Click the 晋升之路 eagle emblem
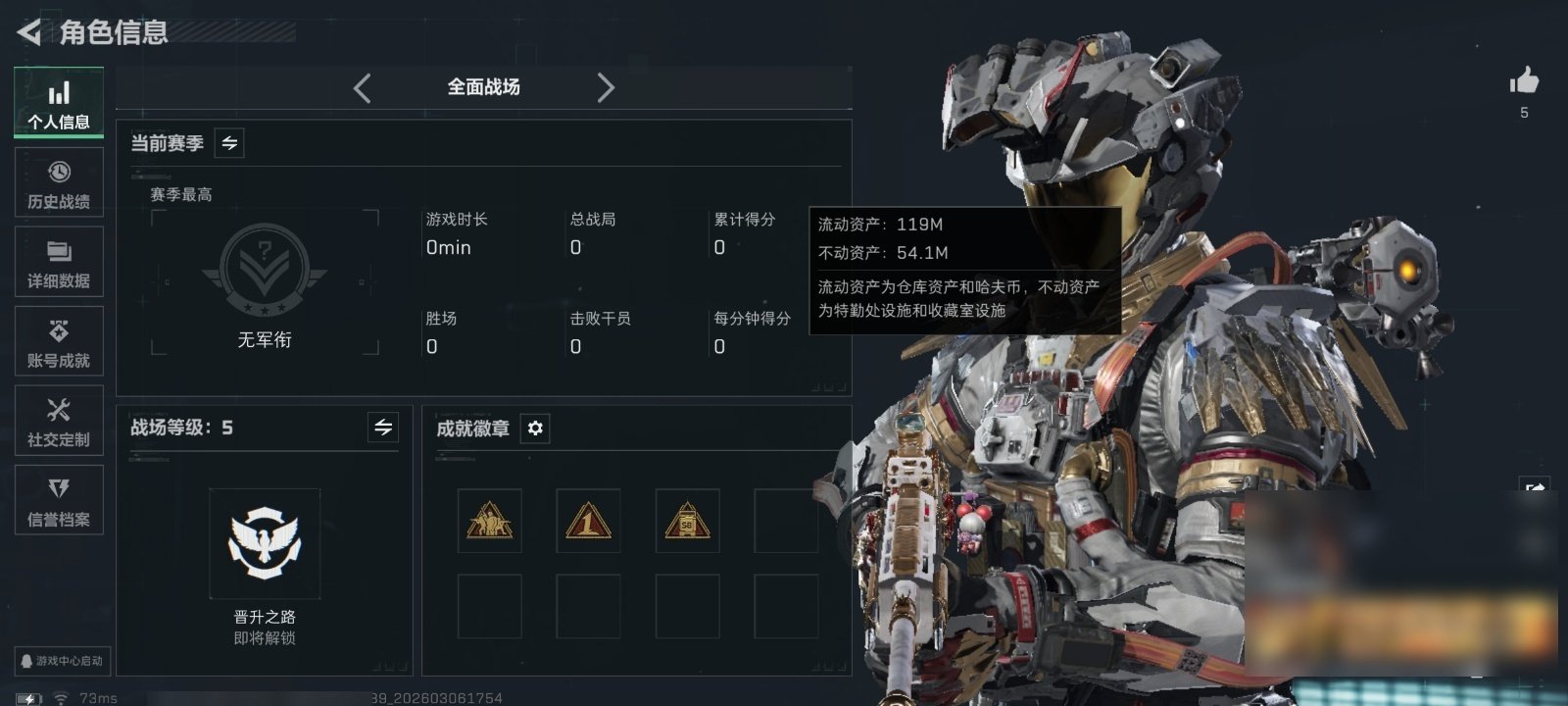This screenshot has height=706, width=1568. [x=265, y=543]
